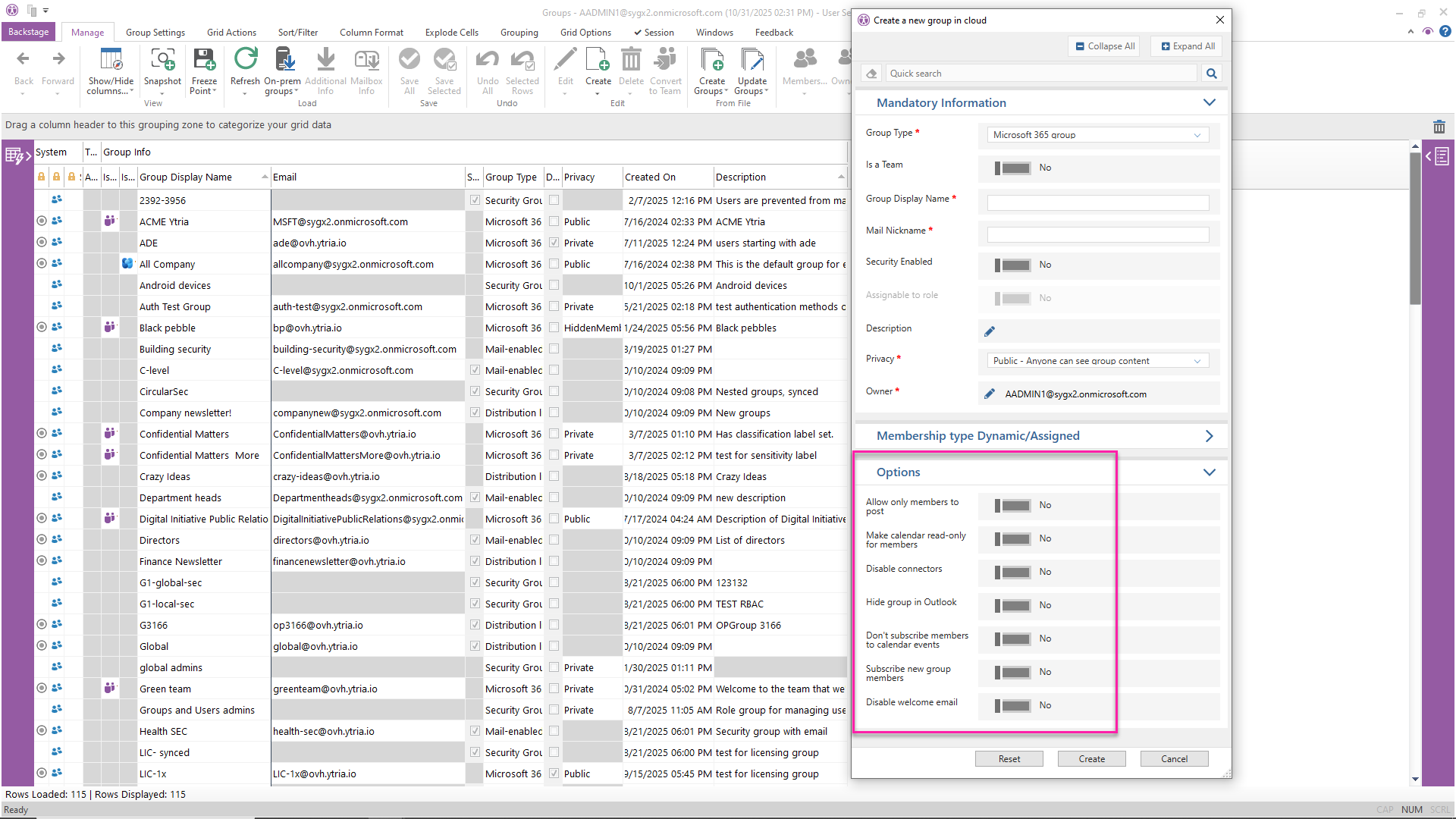
Task: Click the Update Groups from file icon
Action: pos(752,61)
